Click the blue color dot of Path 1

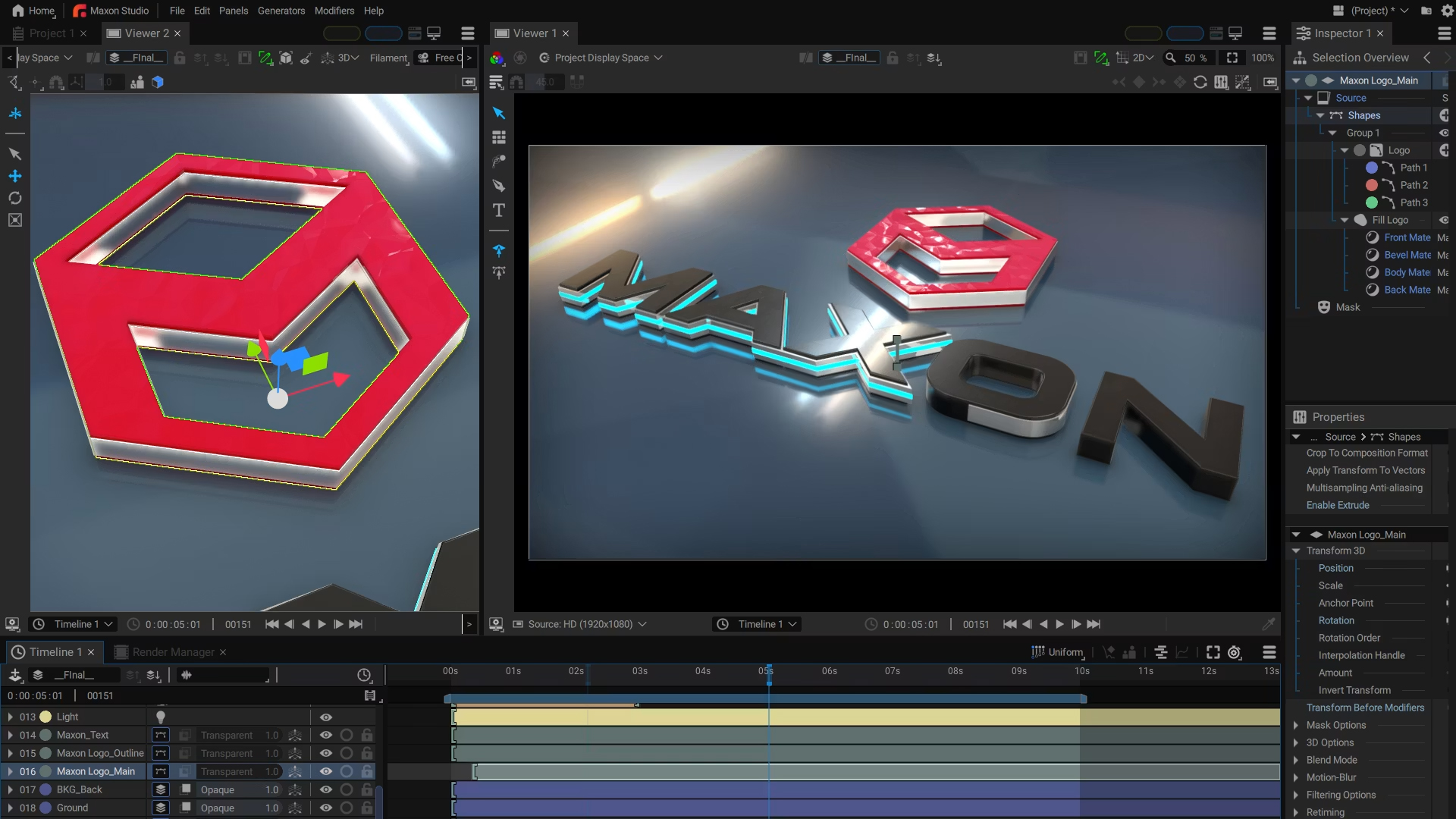coord(1371,168)
